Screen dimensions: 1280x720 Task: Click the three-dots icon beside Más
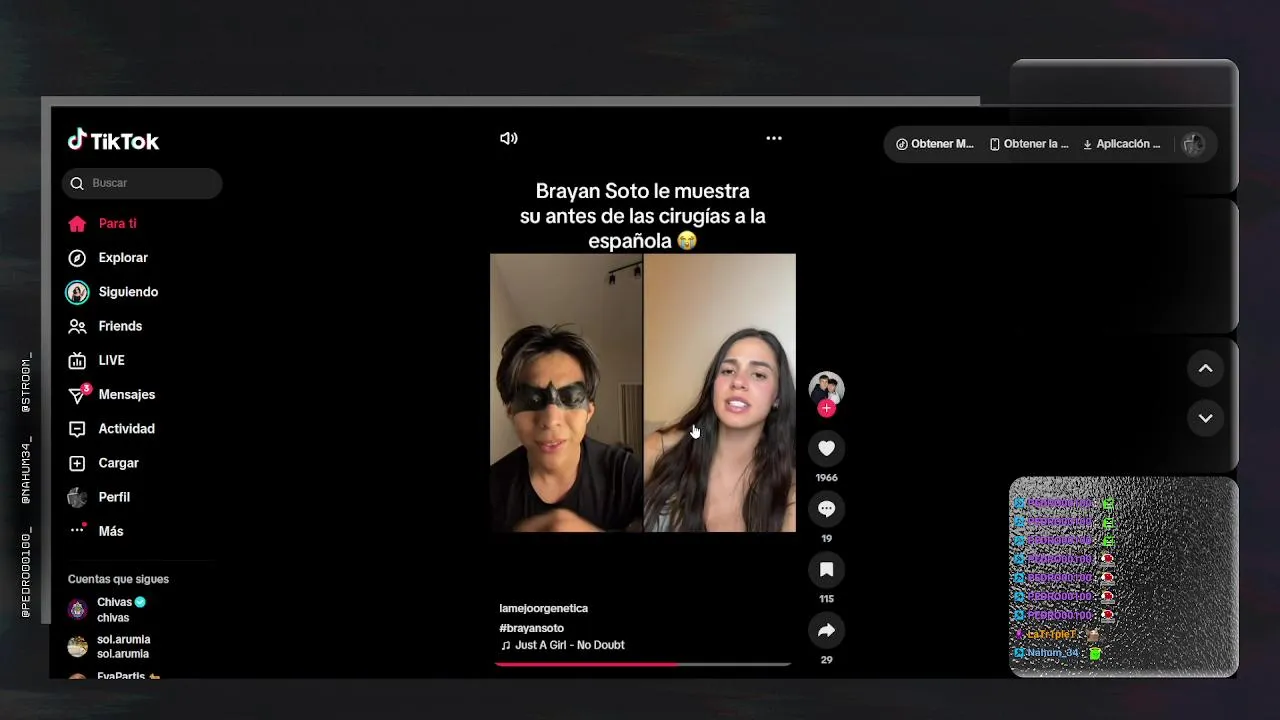pos(78,530)
